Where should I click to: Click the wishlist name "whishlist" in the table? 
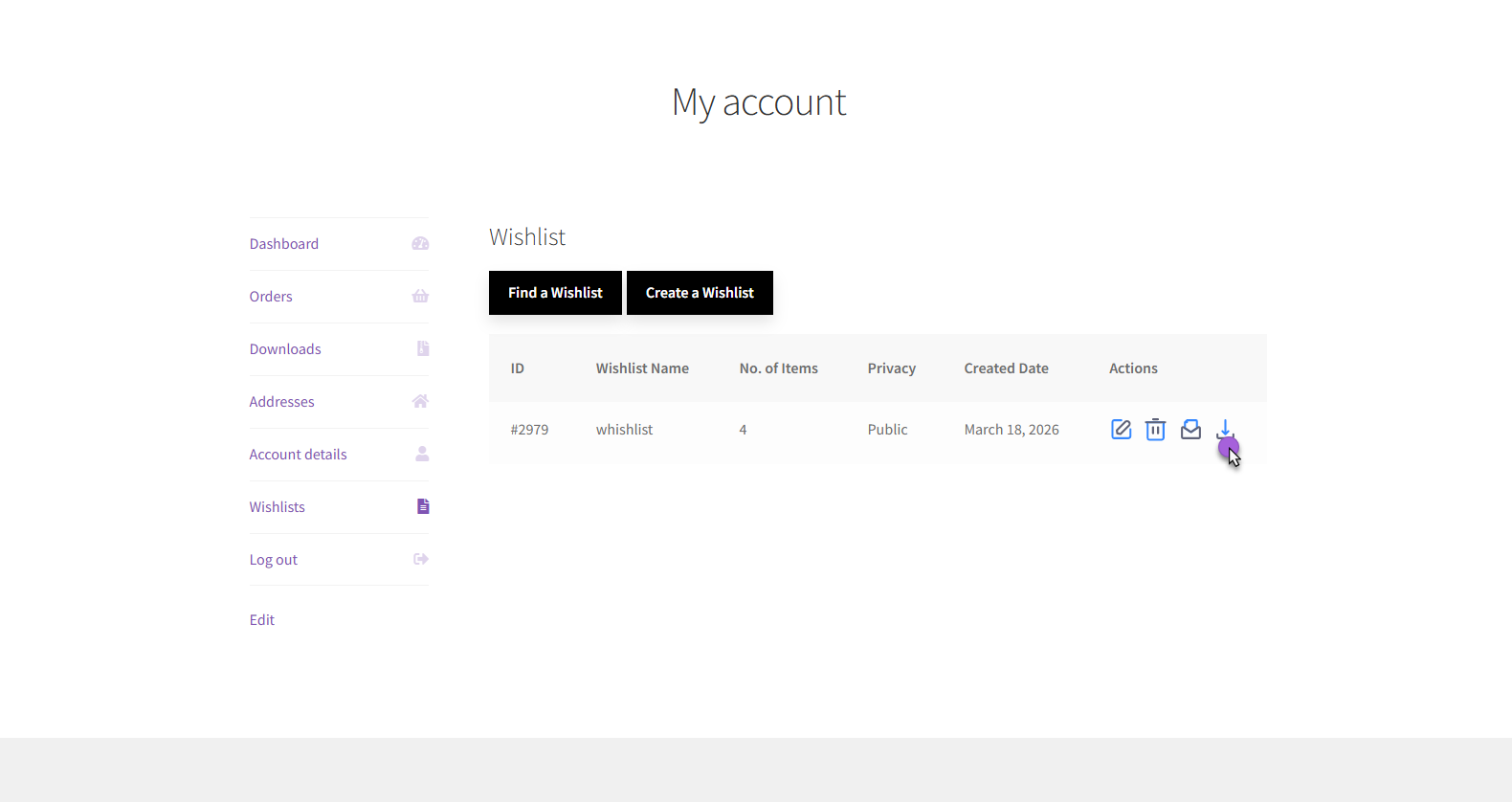click(624, 430)
